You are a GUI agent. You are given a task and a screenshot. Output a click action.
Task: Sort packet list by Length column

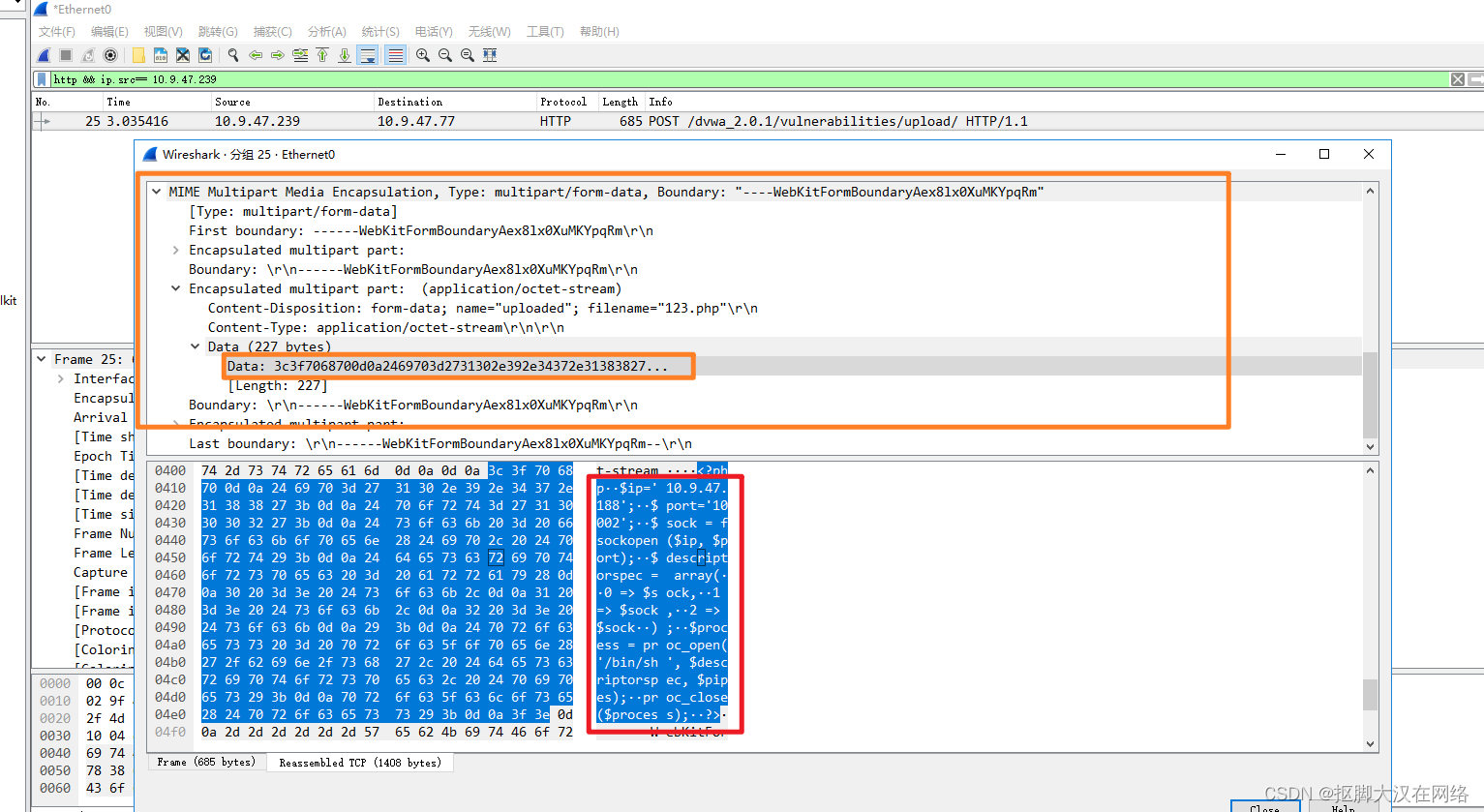621,102
